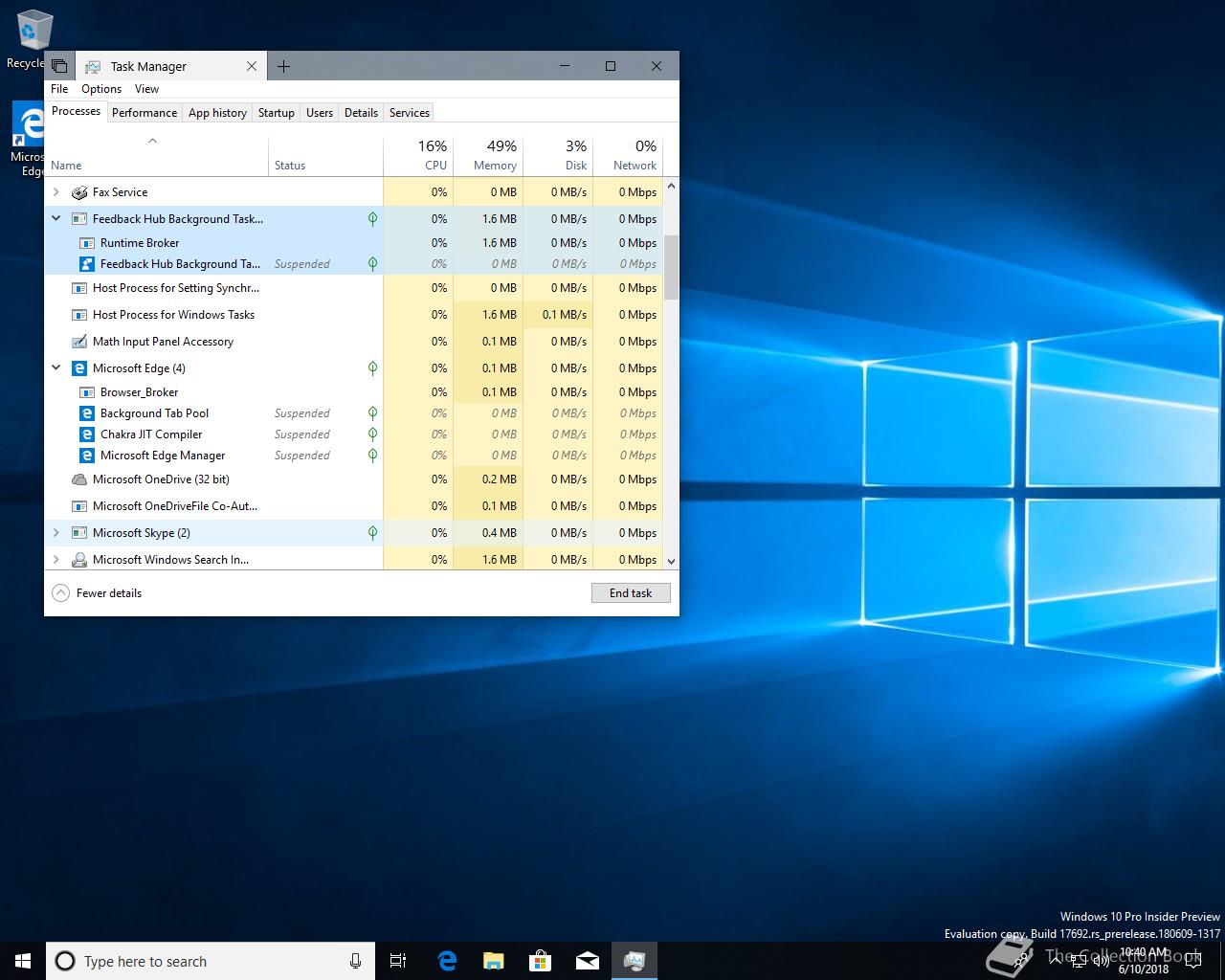Select the Math Input Panel Accessory row
The height and width of the screenshot is (980, 1225).
(354, 342)
